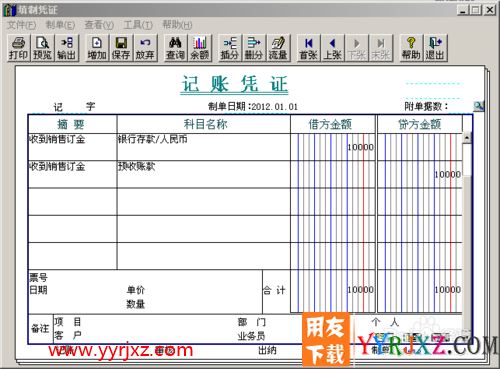500x369 pixels.
Task: Insert an entry row with 插分
Action: pos(230,48)
